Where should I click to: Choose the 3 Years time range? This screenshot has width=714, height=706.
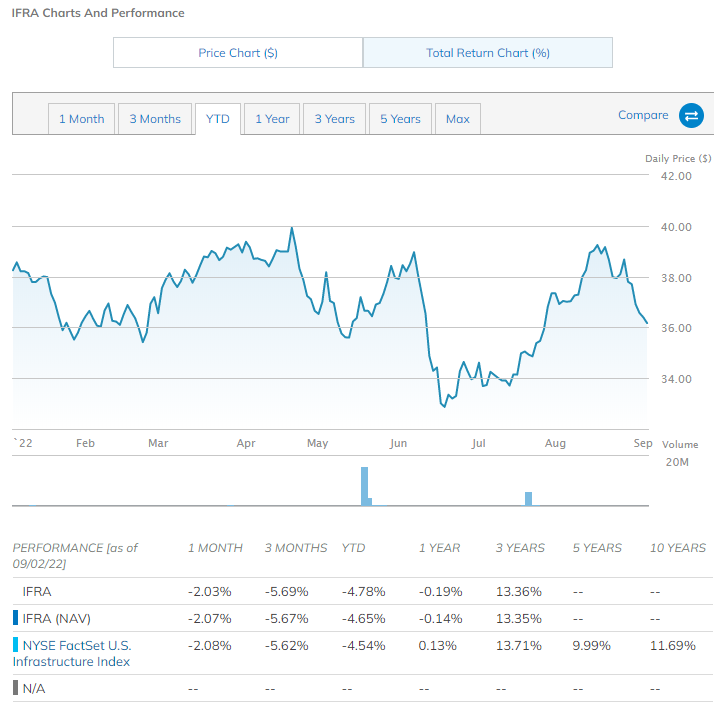point(334,119)
